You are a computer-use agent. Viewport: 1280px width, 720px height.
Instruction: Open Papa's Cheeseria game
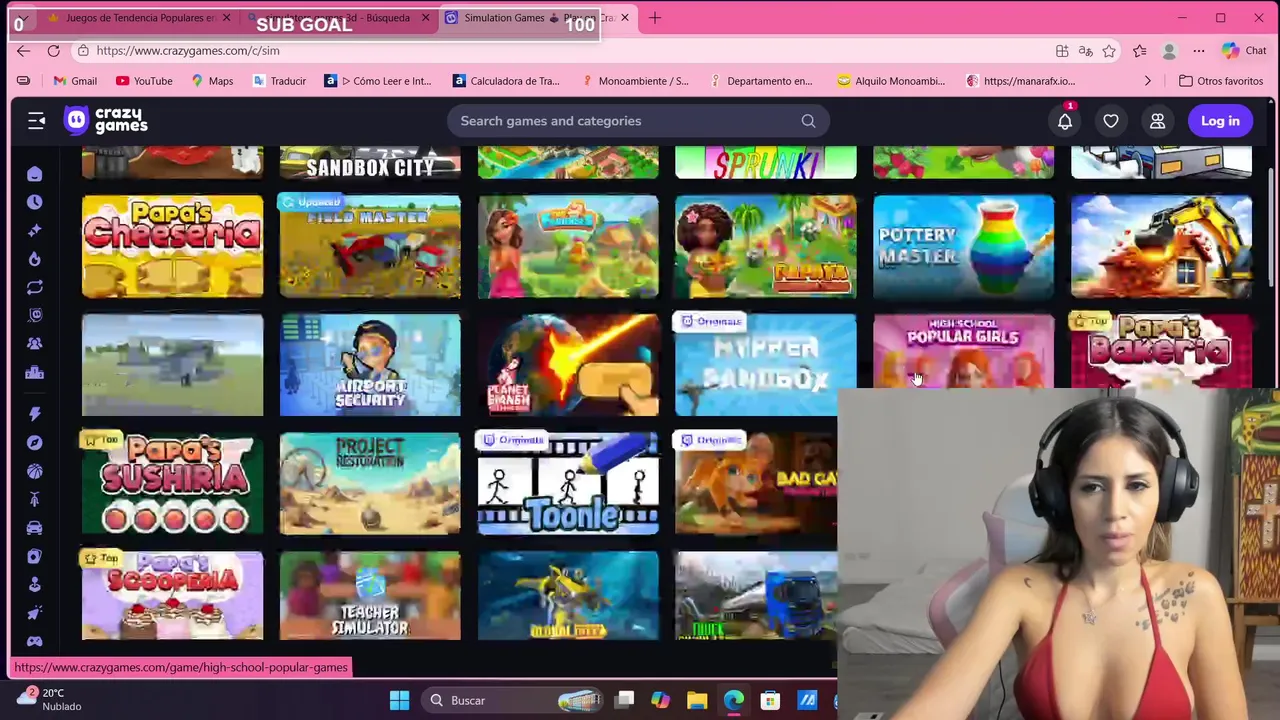pyautogui.click(x=172, y=246)
